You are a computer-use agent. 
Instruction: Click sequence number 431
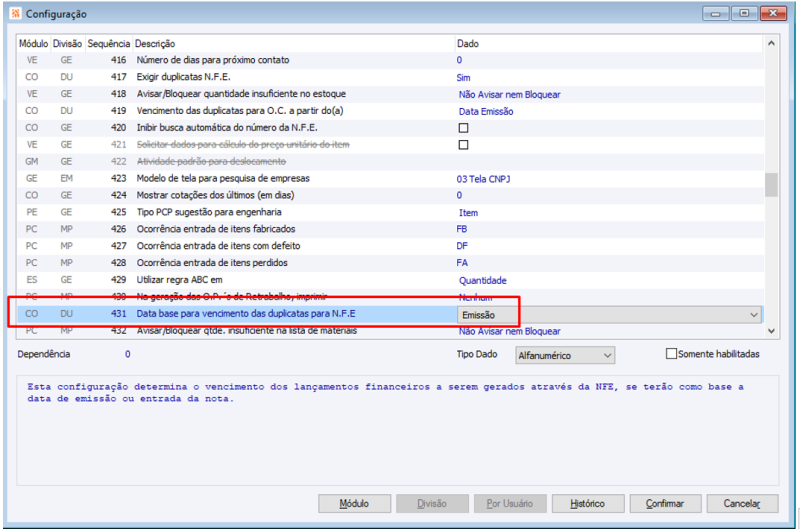tap(118, 314)
